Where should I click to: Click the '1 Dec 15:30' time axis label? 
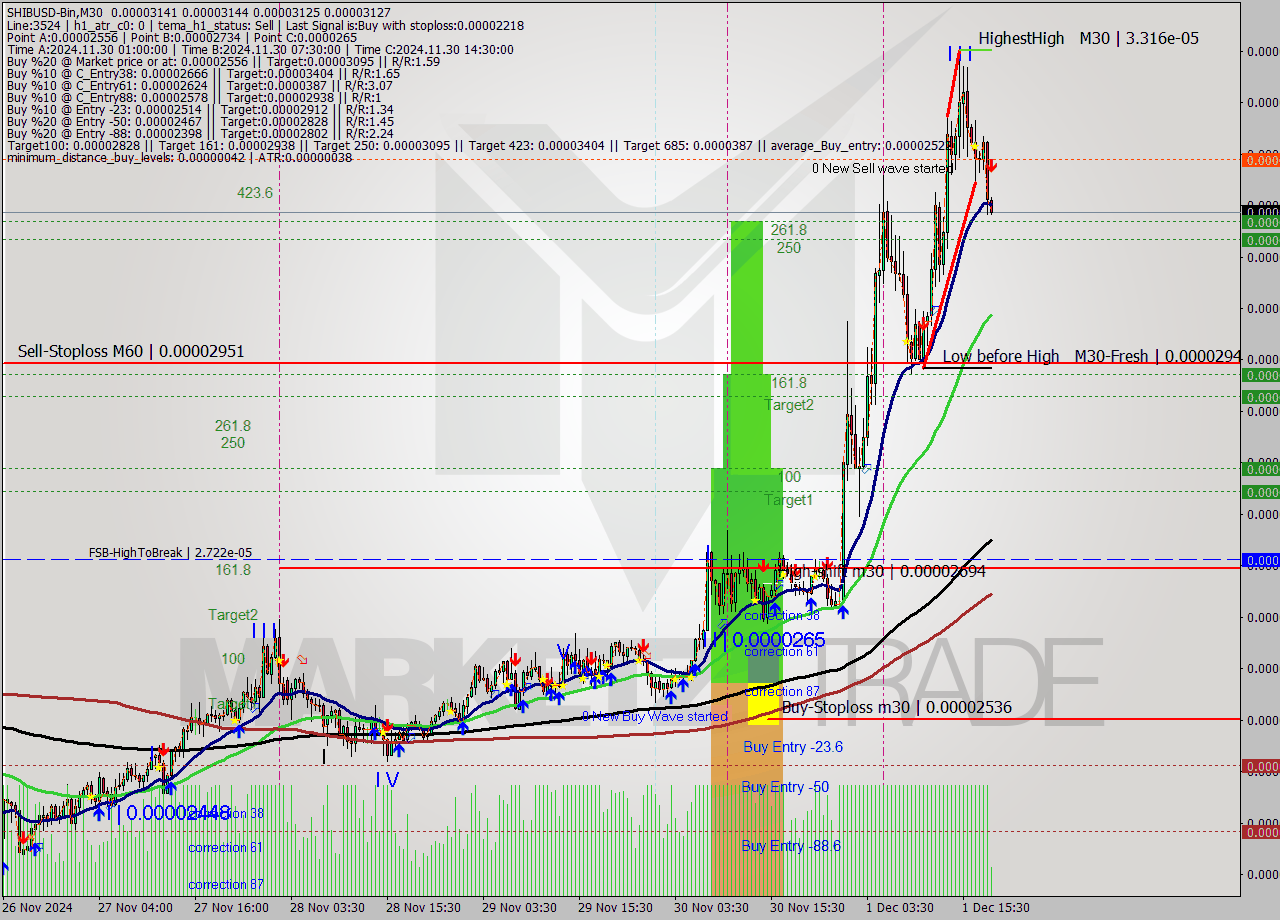pos(996,908)
